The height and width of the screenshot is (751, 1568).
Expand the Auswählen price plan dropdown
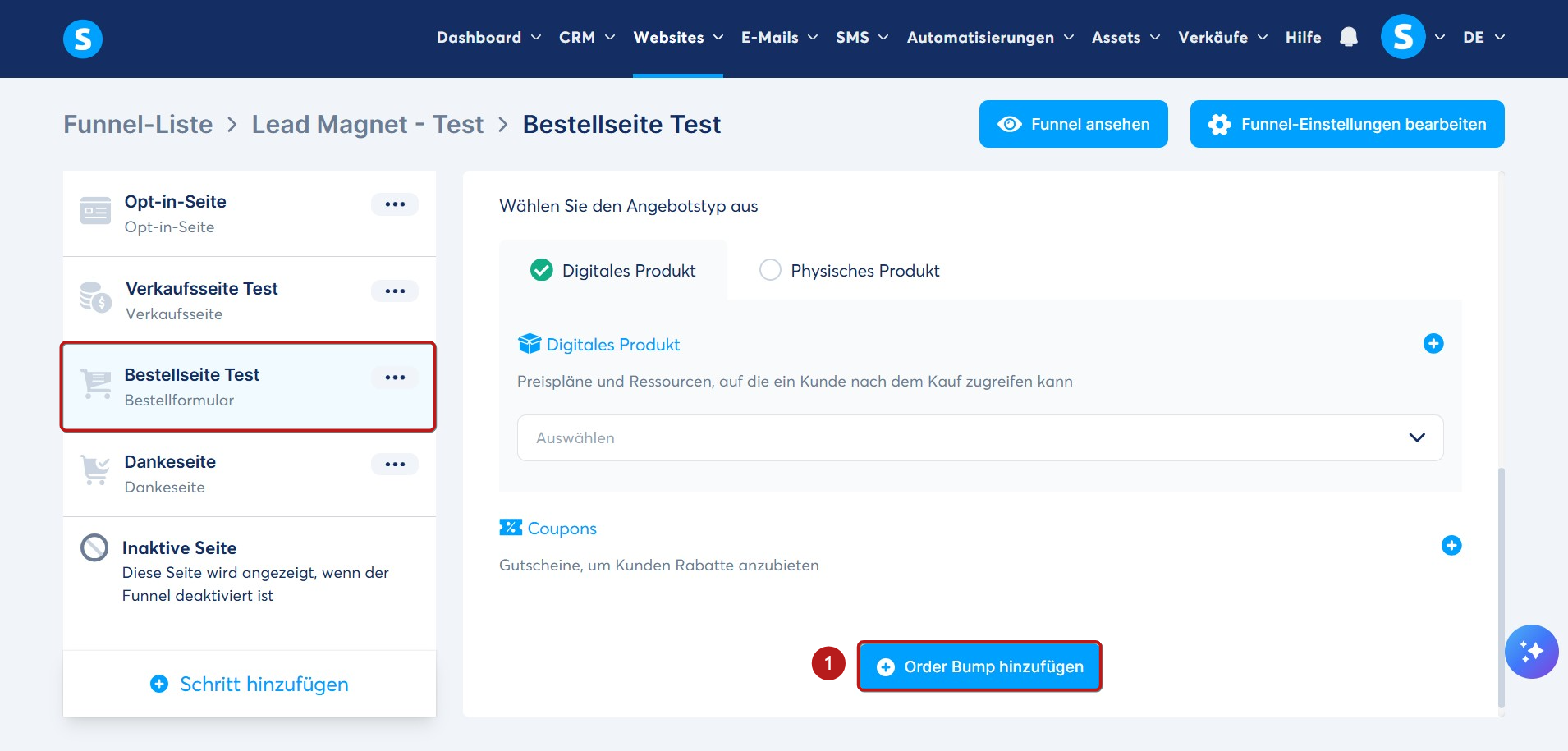(x=980, y=438)
